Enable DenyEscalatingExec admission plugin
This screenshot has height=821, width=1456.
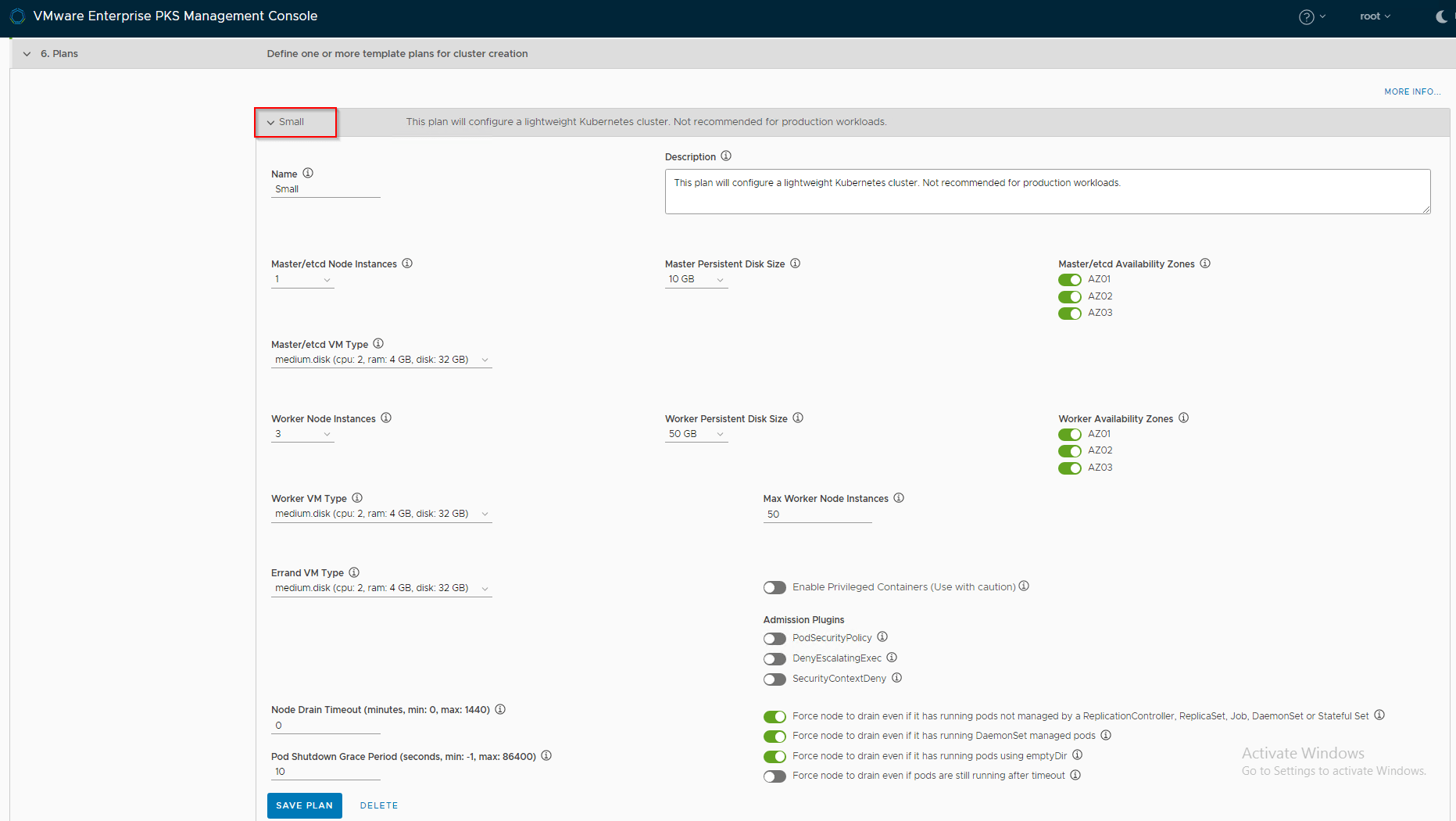(x=775, y=659)
